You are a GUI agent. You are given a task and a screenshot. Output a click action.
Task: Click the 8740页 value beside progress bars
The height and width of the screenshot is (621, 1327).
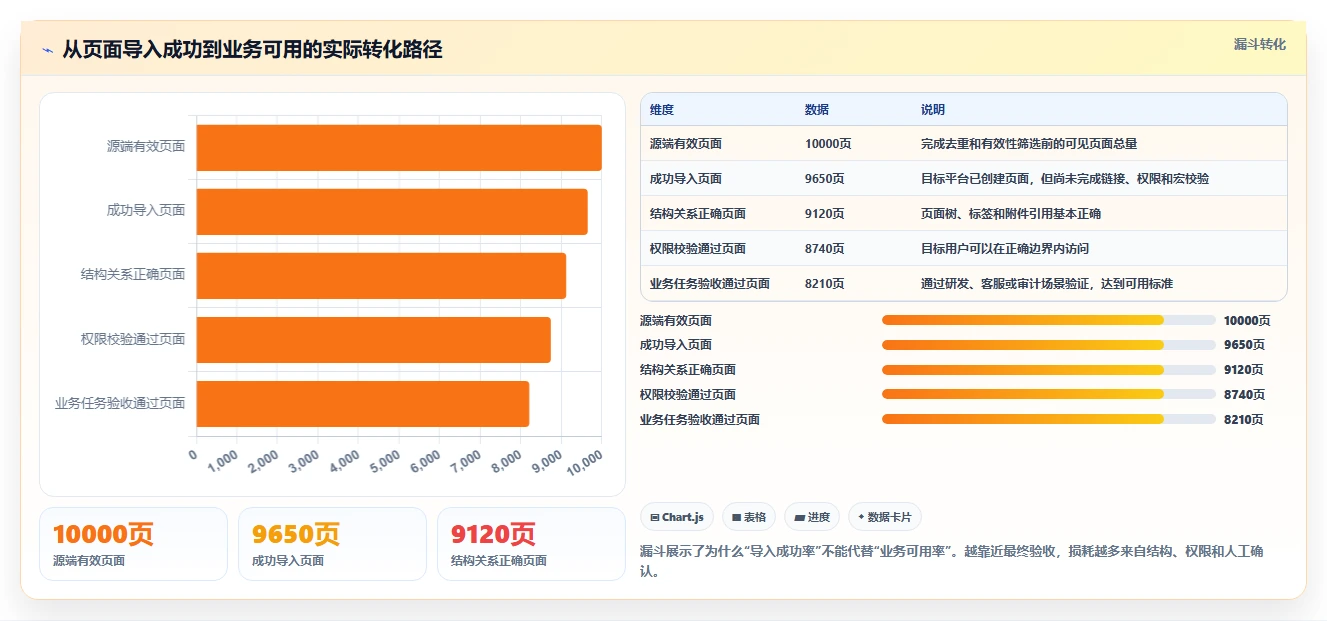(1244, 395)
